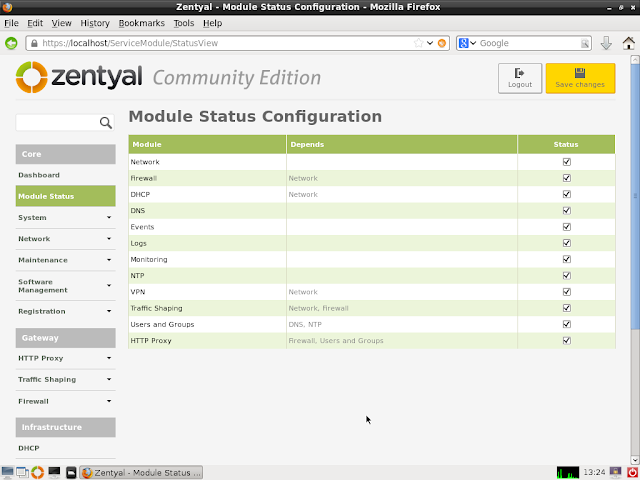Toggle the NTP module checkbox
This screenshot has height=480, width=640.
tap(567, 276)
